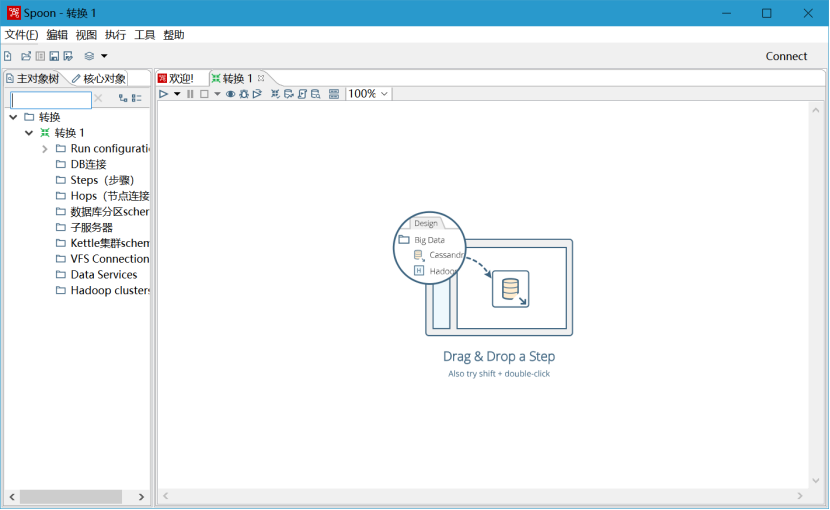The width and height of the screenshot is (830, 510).
Task: Click canvas horizontal scroll left arrow
Action: [x=166, y=496]
